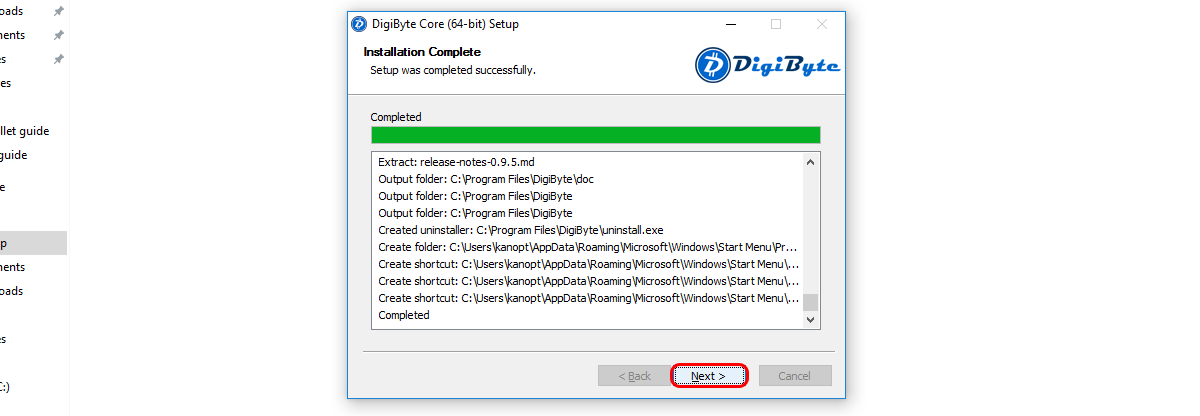Open the sidebar folder ending in "llet guide"
The height and width of the screenshot is (416, 1200).
pyautogui.click(x=25, y=131)
